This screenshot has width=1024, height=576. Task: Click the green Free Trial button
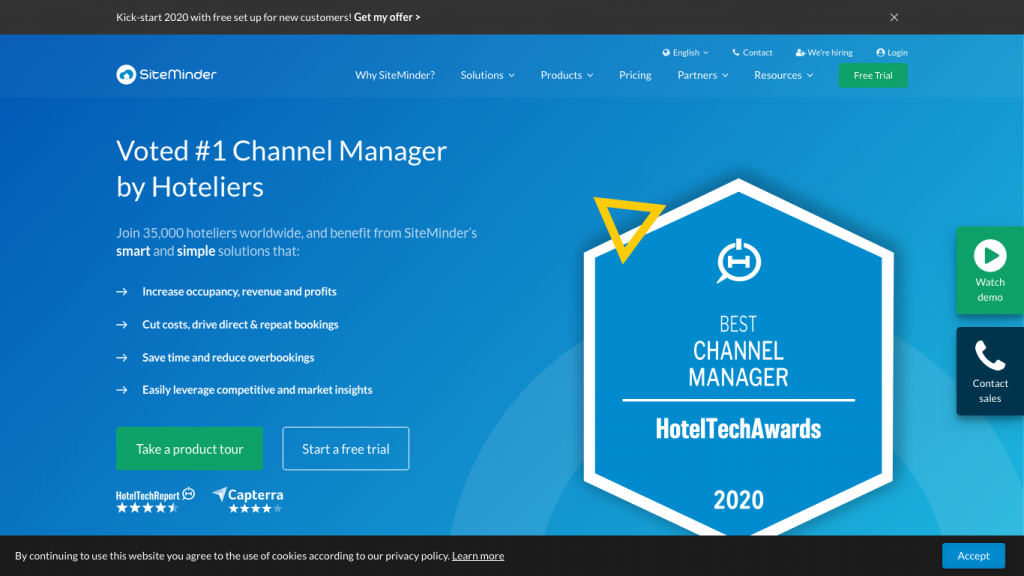[x=873, y=75]
